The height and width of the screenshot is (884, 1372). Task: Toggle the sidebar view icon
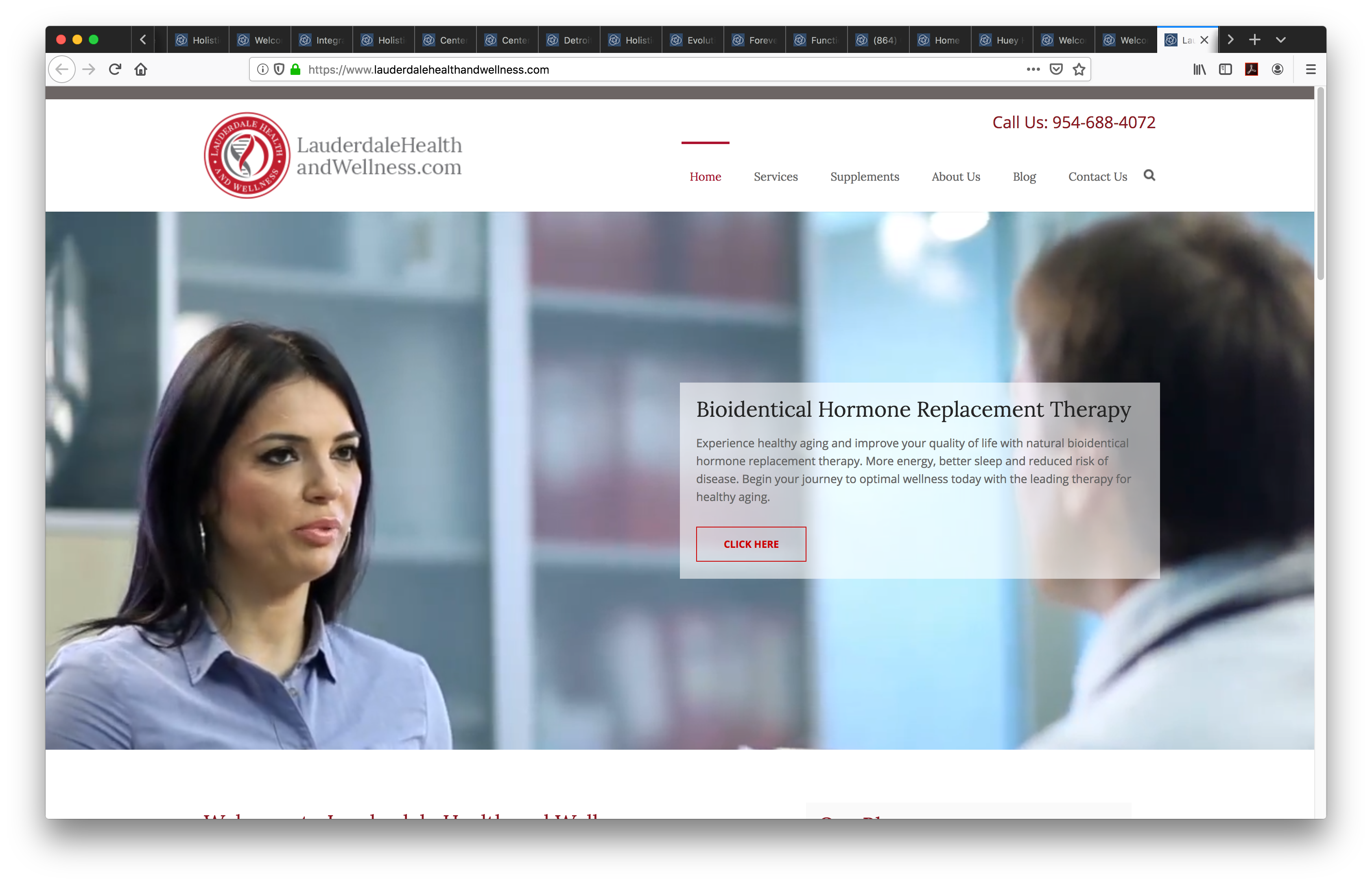coord(1225,70)
